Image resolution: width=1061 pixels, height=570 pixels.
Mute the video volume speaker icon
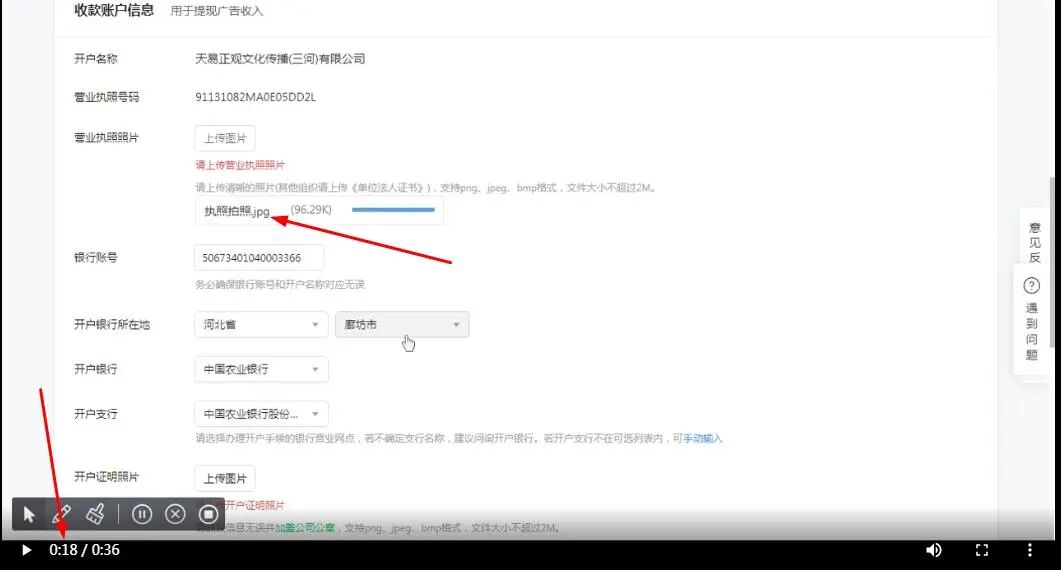(x=934, y=550)
